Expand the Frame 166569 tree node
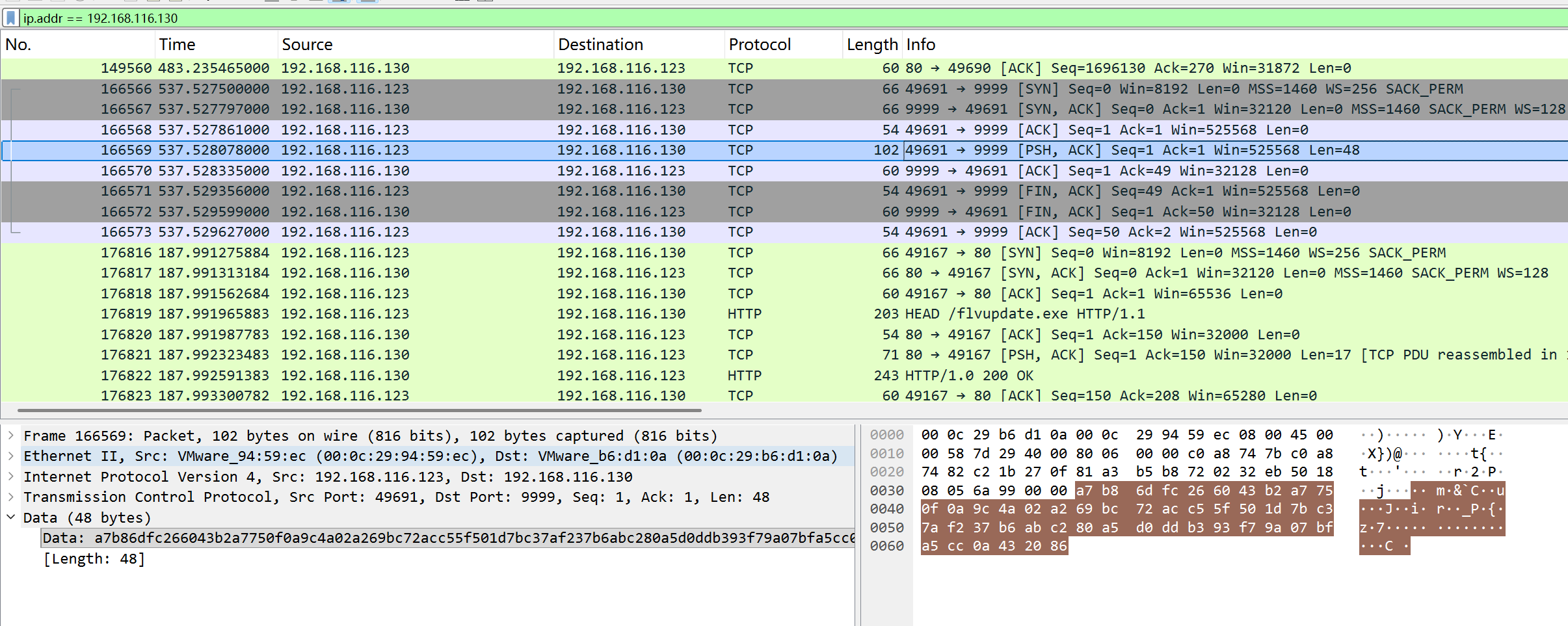The width and height of the screenshot is (1568, 626). 11,436
